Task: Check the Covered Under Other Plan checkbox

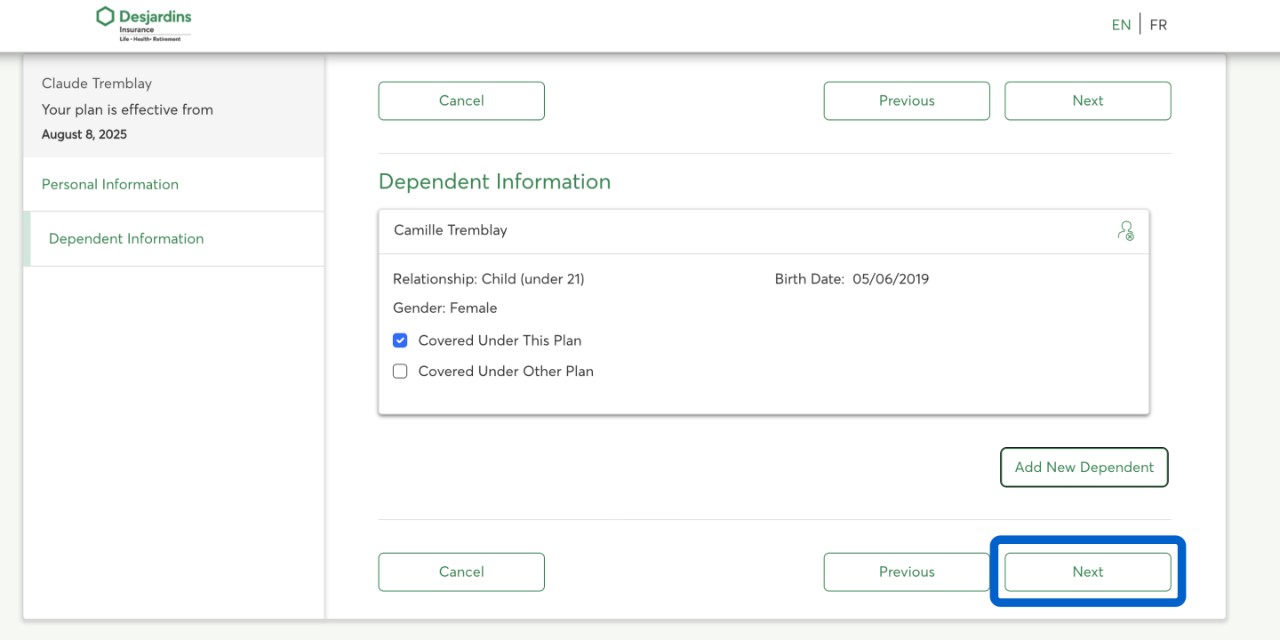Action: pos(400,371)
